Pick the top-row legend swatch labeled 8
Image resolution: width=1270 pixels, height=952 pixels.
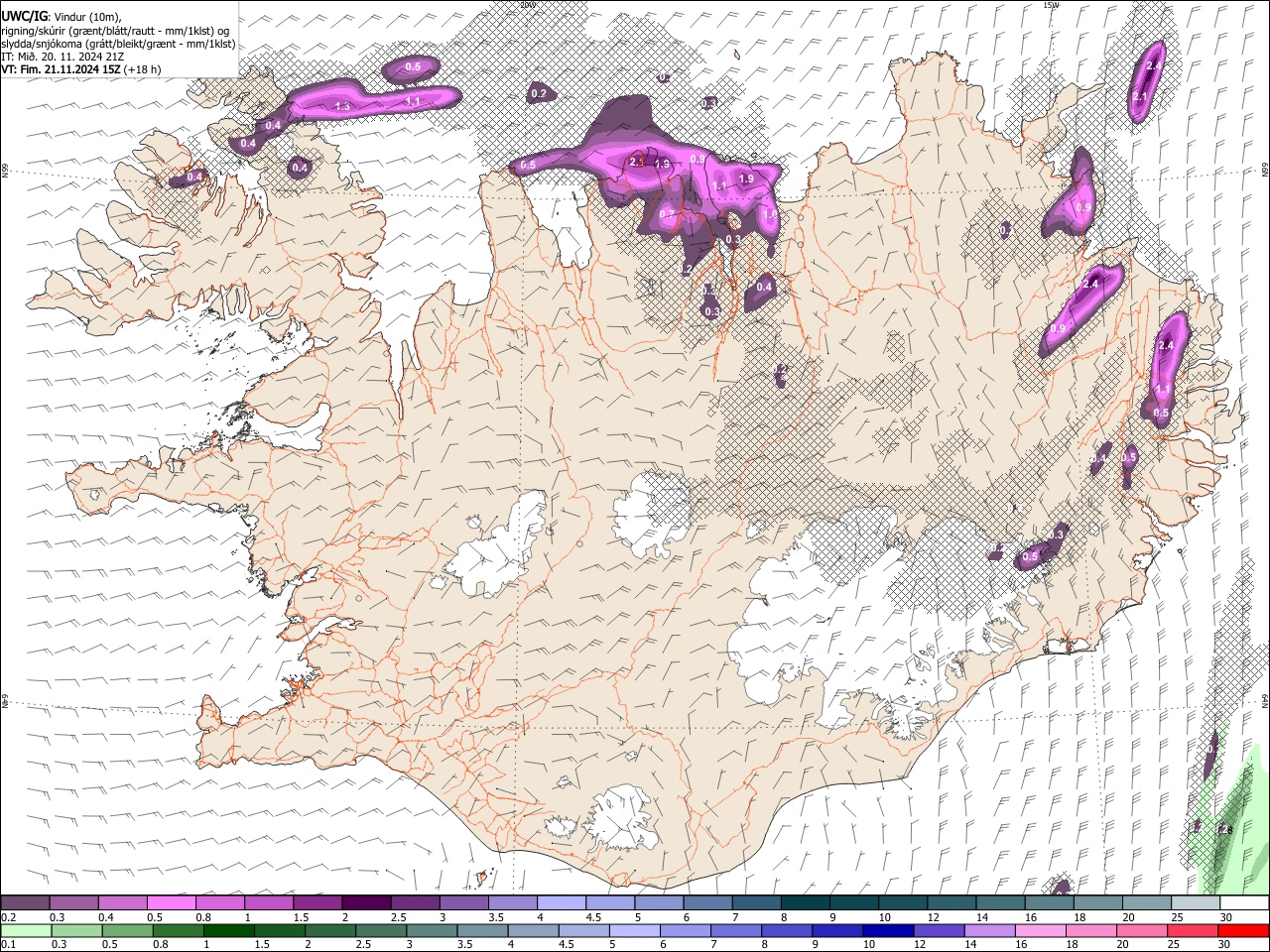coord(805,903)
